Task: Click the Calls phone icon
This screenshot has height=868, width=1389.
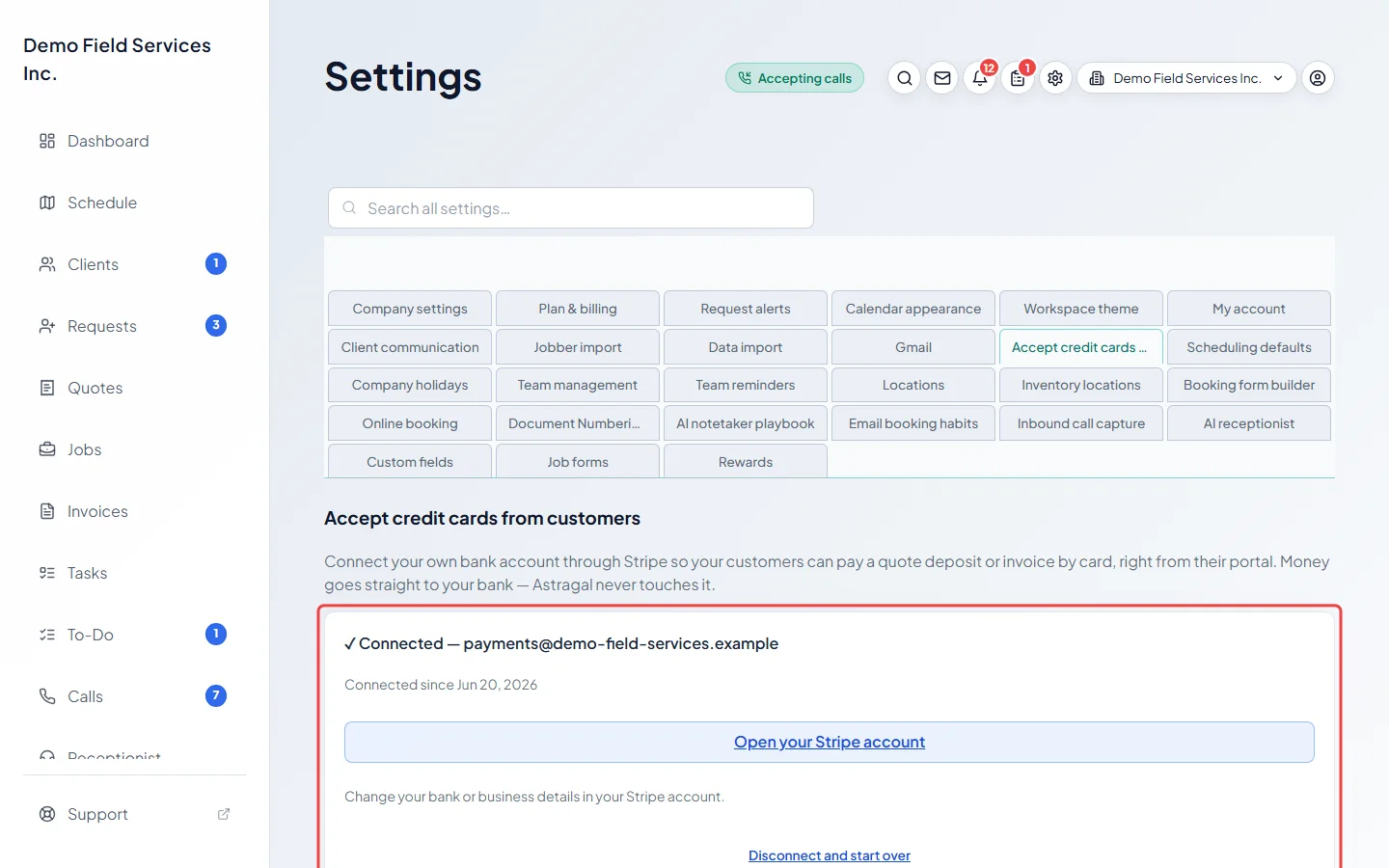Action: click(47, 696)
